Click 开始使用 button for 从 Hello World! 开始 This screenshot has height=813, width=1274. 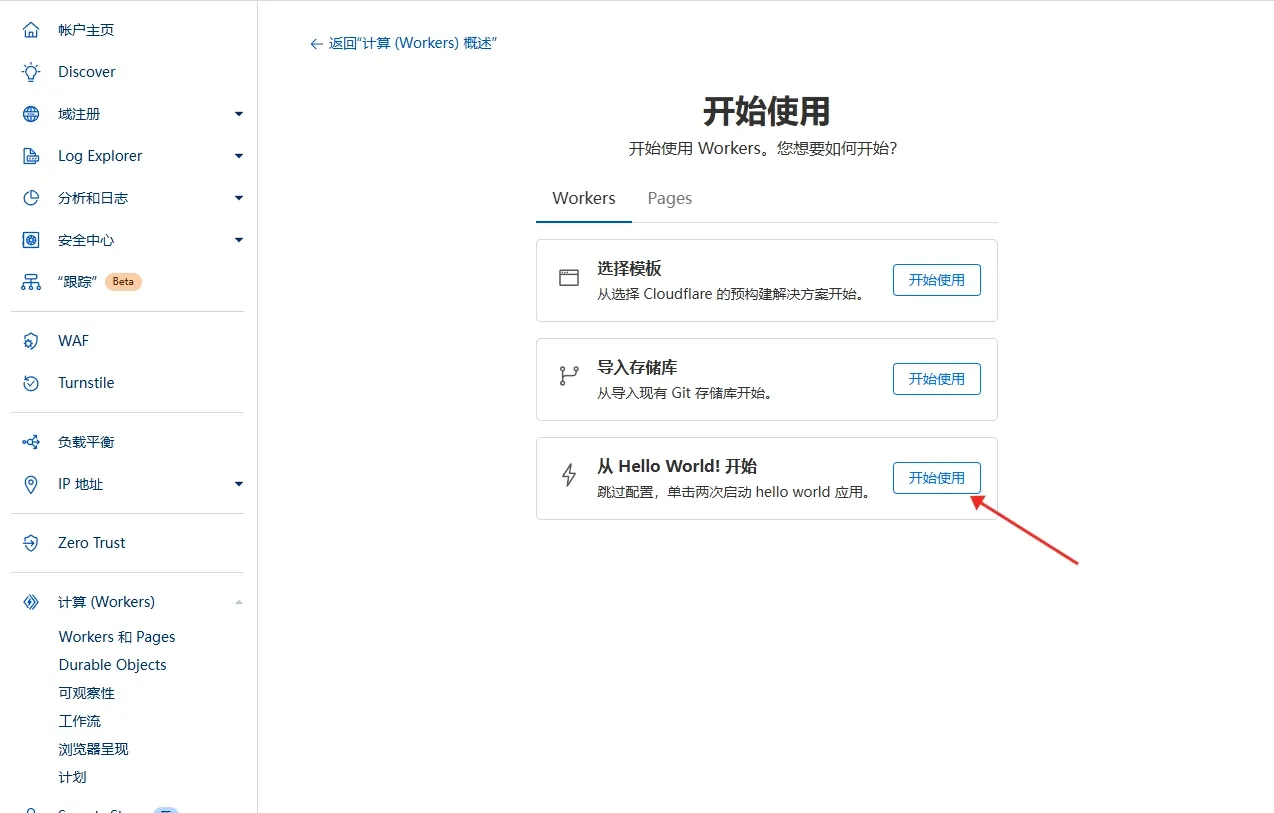(x=937, y=478)
